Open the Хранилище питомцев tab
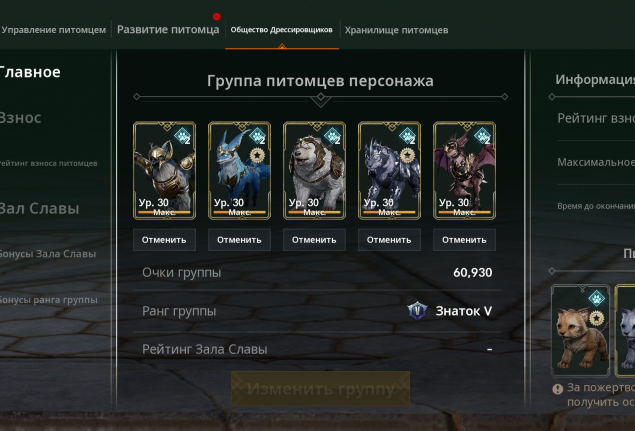The height and width of the screenshot is (431, 635). click(x=396, y=30)
